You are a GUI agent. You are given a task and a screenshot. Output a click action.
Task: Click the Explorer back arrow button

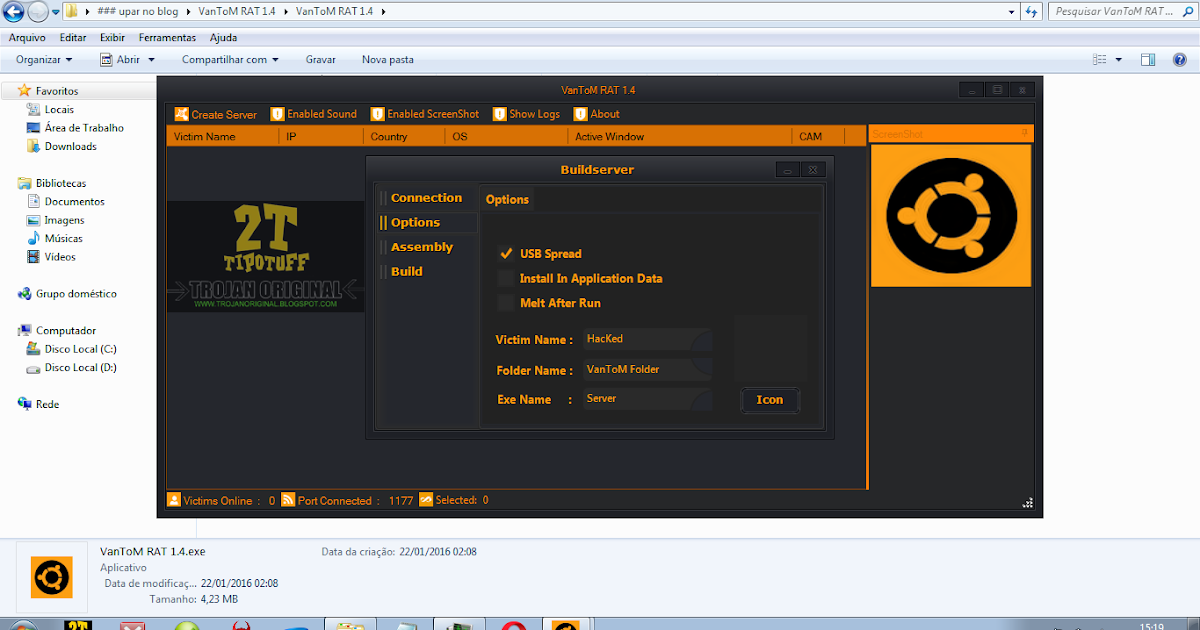14,12
